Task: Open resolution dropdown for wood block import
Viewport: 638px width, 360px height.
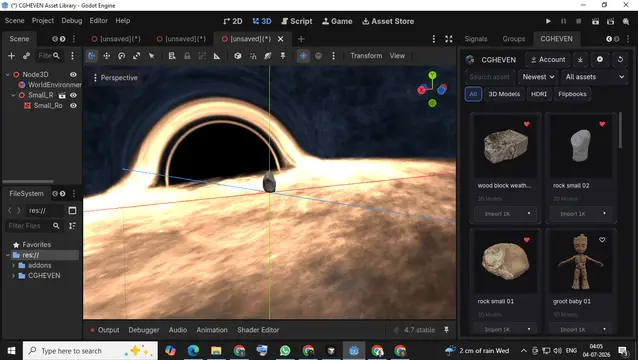Action: coord(529,214)
